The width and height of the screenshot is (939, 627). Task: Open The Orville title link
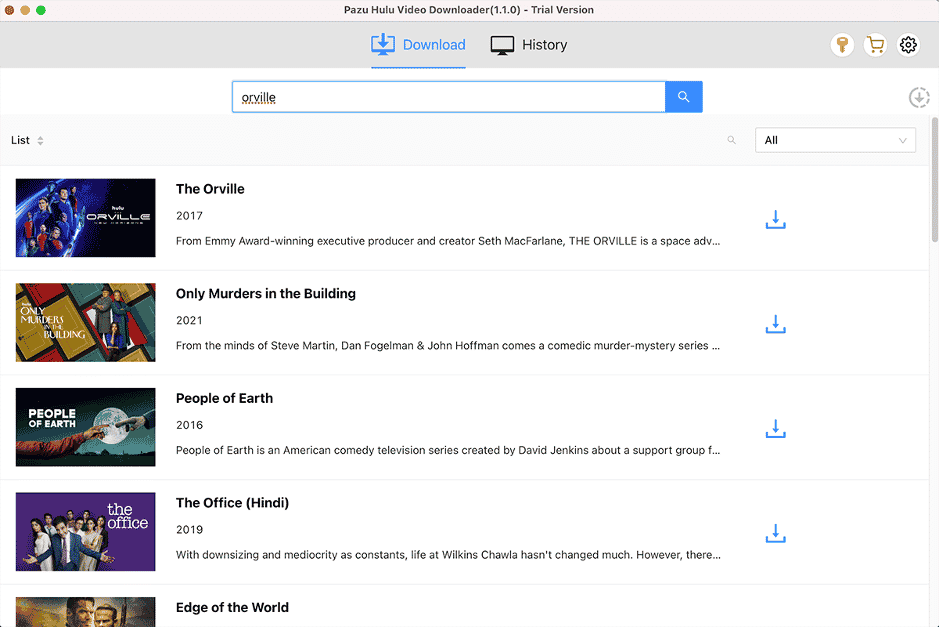tap(210, 189)
